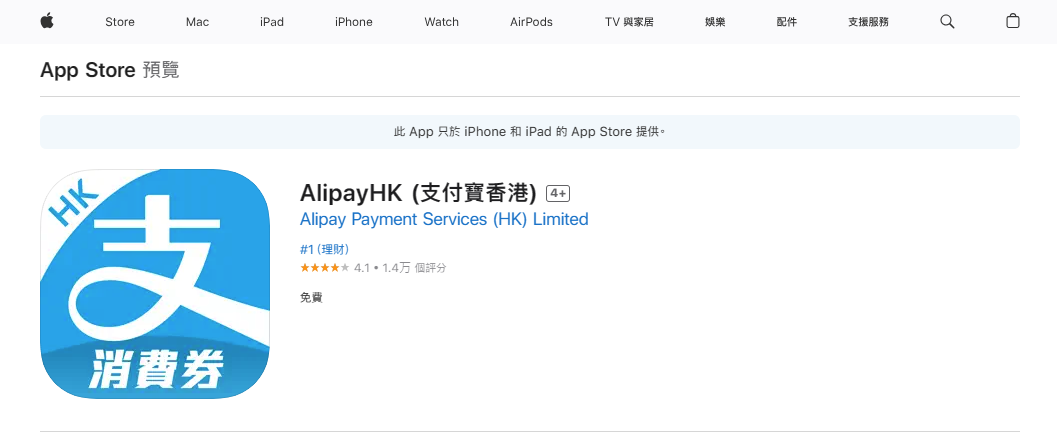1057x448 pixels.
Task: Click the Apple logo in navigation bar
Action: (x=46, y=21)
